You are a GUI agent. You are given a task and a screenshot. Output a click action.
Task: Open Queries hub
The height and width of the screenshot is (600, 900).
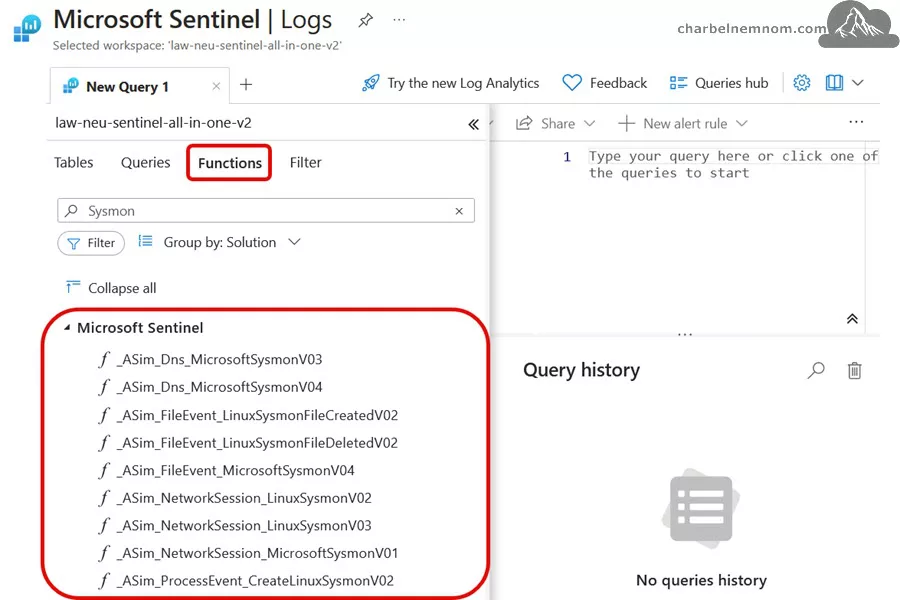point(719,83)
